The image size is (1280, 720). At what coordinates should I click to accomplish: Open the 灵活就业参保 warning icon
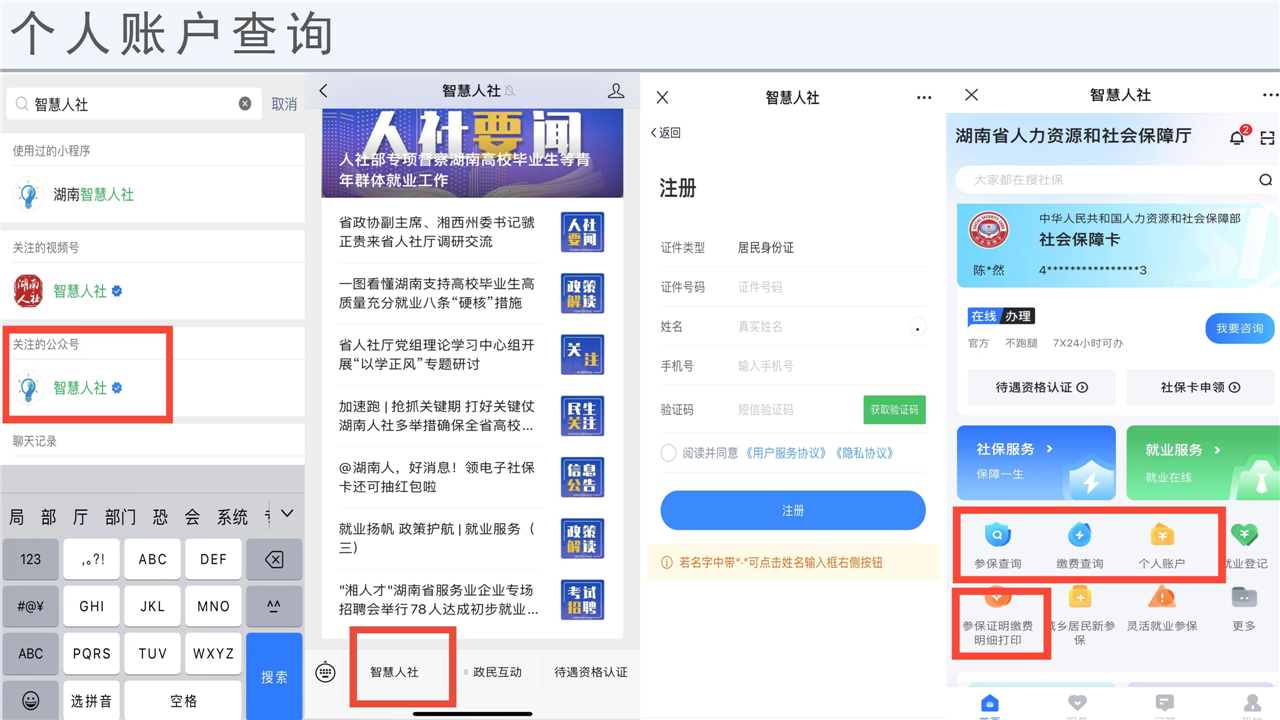tap(1161, 598)
